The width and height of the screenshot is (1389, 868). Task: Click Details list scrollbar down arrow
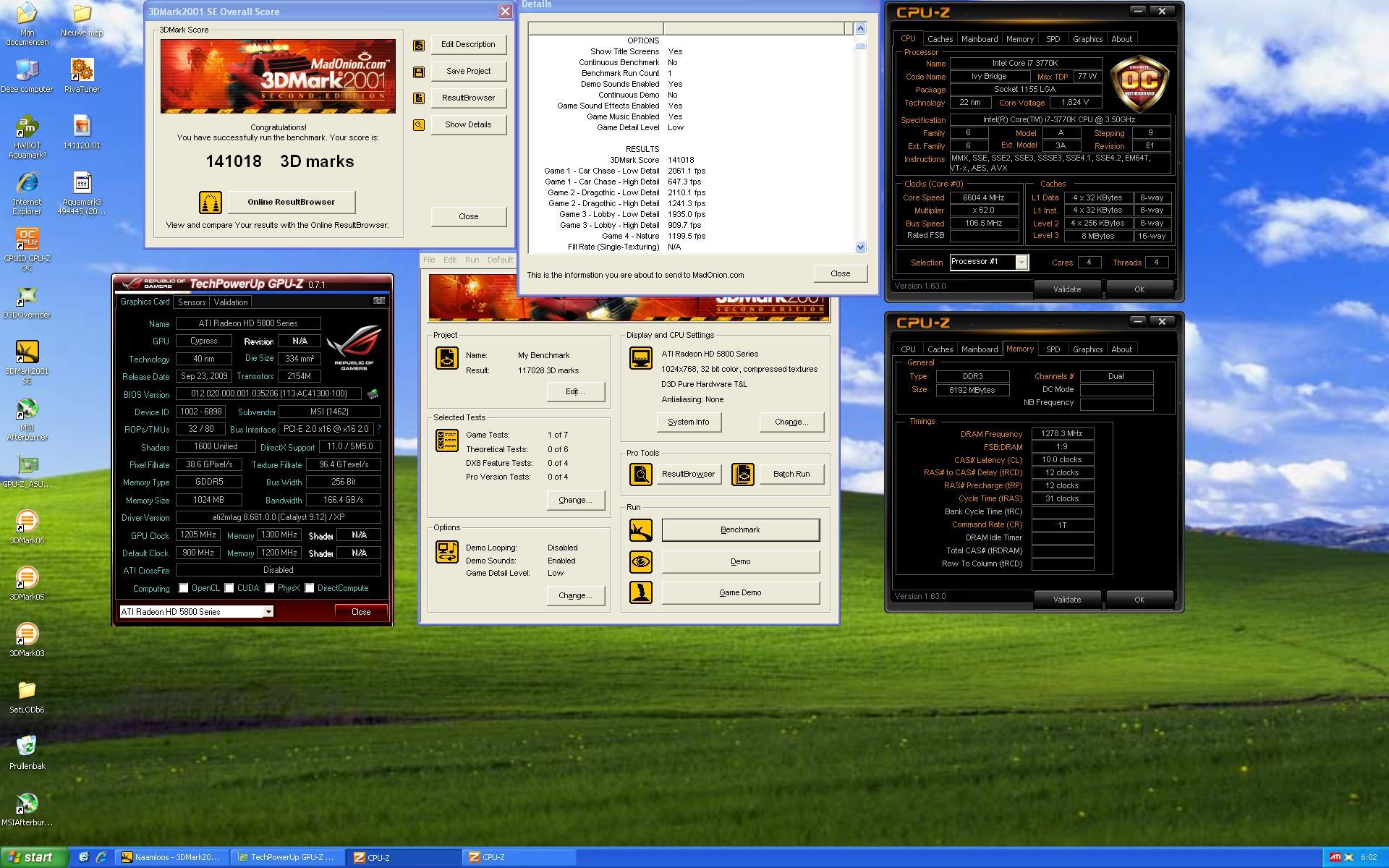coord(860,247)
